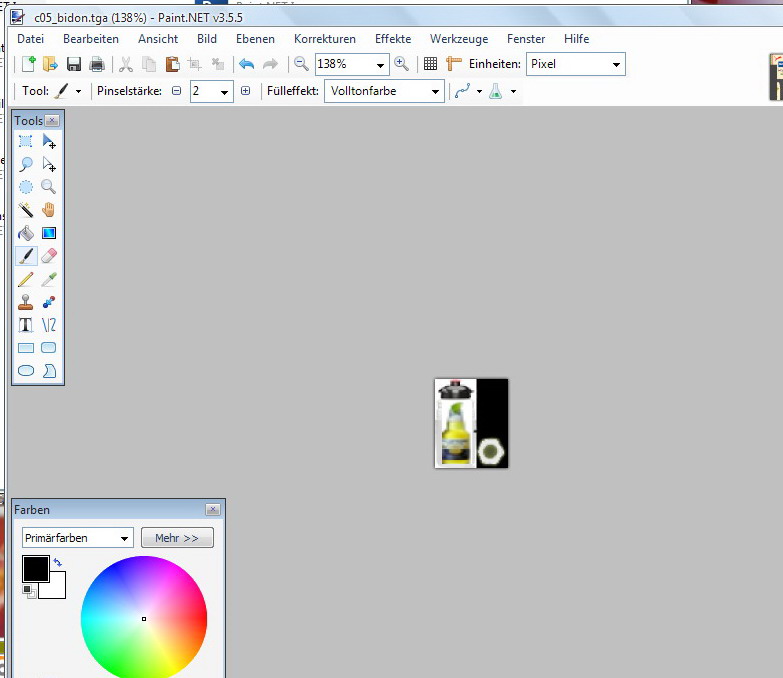This screenshot has width=783, height=678.
Task: Open the Fülleffekt Volltonfarbe dropdown
Action: pos(435,91)
